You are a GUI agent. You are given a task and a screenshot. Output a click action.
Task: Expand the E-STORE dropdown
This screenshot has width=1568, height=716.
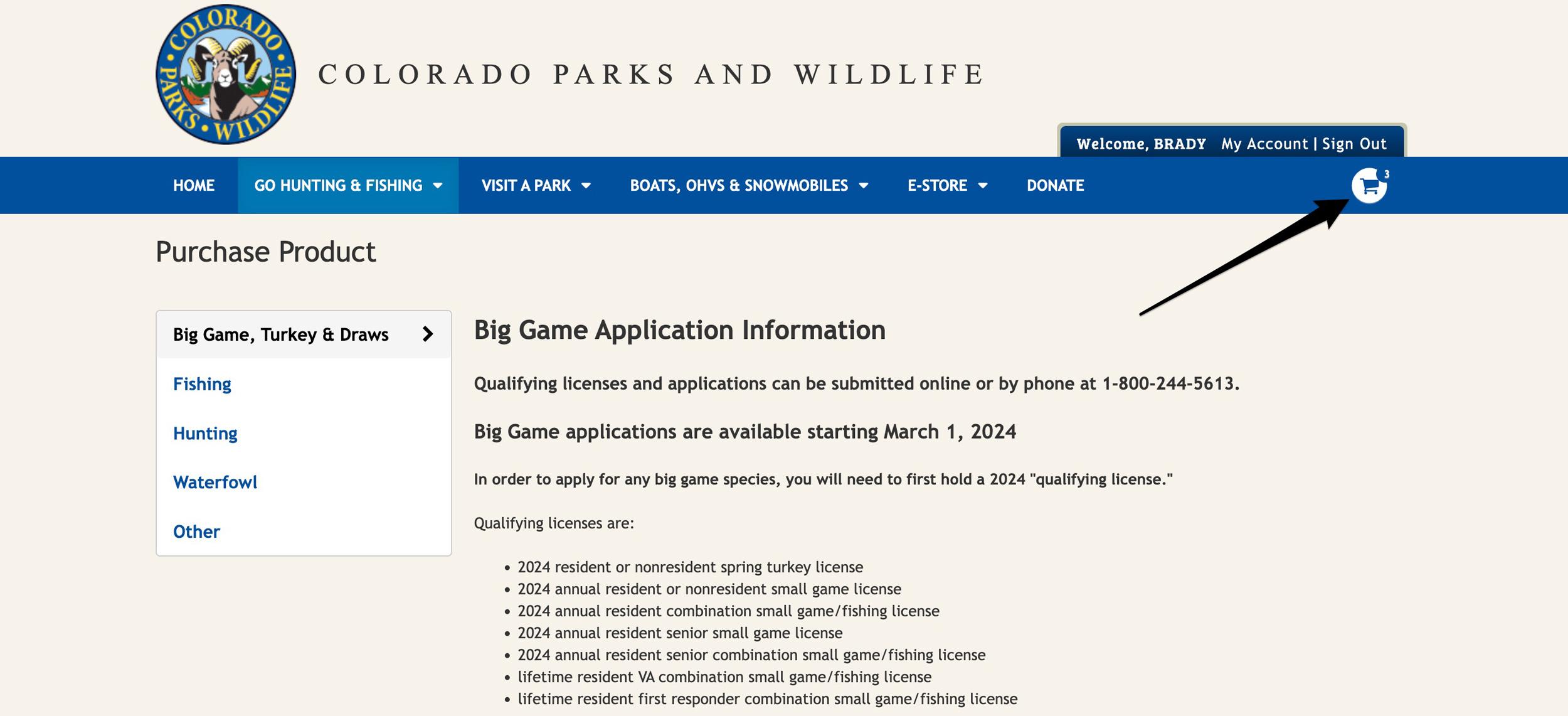(x=947, y=185)
